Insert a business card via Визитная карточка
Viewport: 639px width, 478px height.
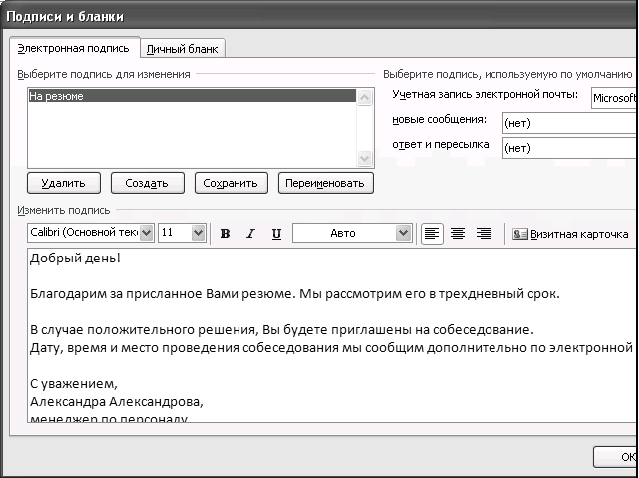click(570, 234)
